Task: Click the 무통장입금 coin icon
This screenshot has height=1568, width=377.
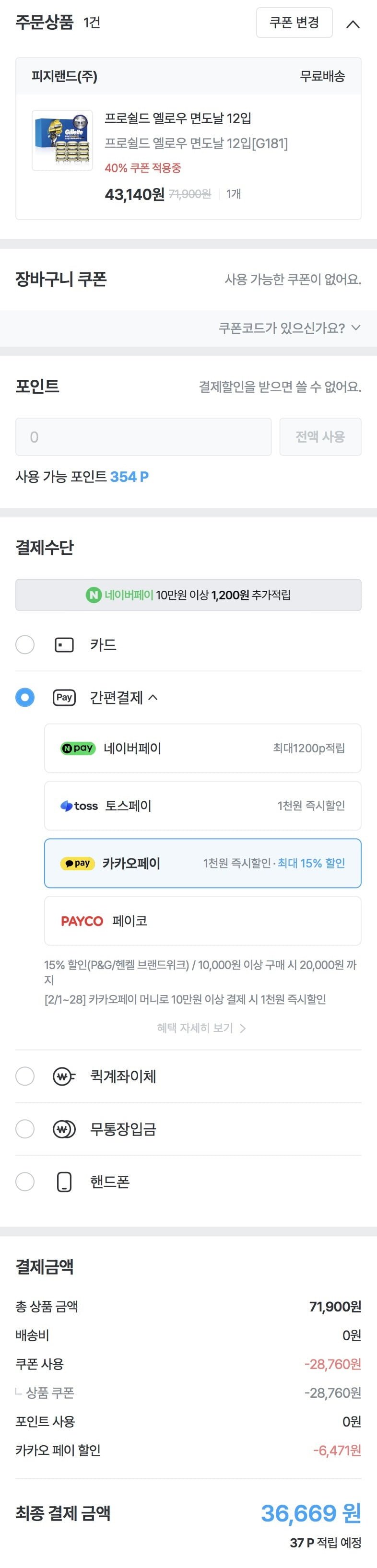Action: [64, 1129]
